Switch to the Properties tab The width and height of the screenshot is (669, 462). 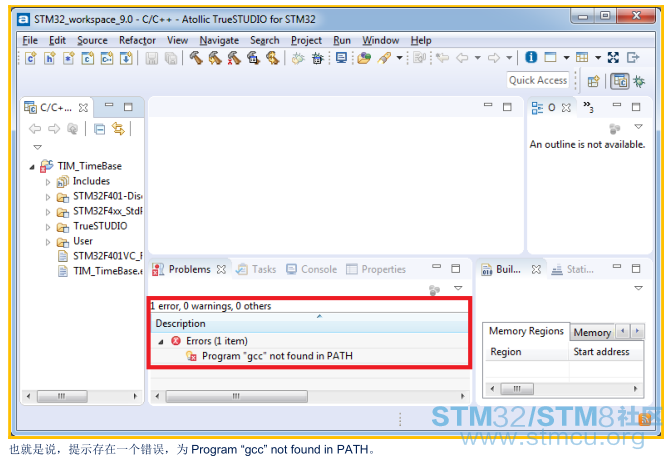click(x=376, y=269)
